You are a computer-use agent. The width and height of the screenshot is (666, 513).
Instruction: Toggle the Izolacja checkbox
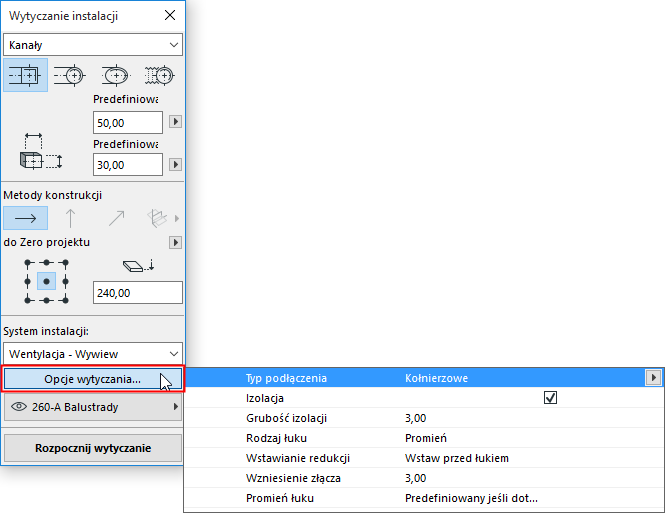550,398
